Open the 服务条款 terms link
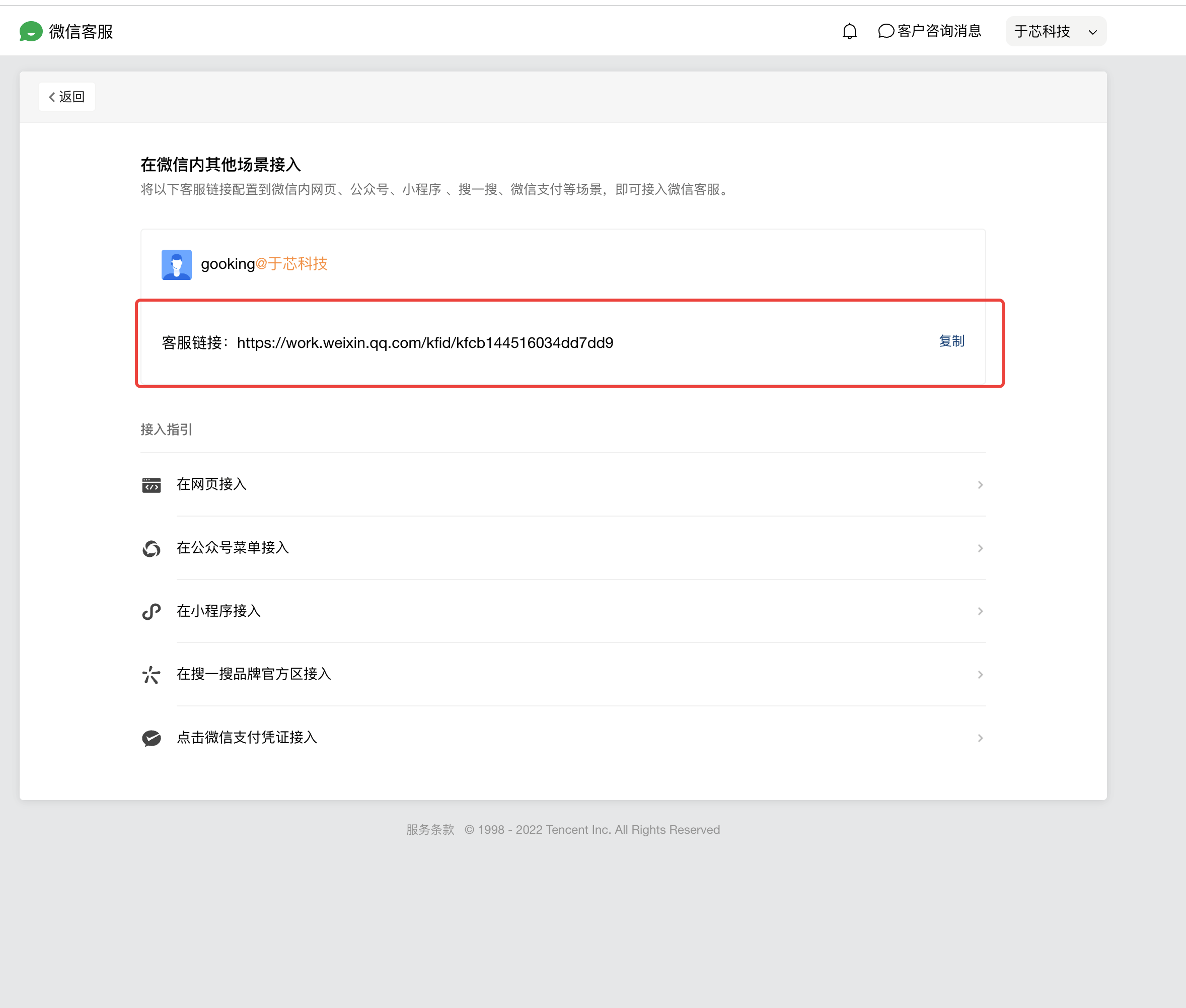 pyautogui.click(x=430, y=830)
